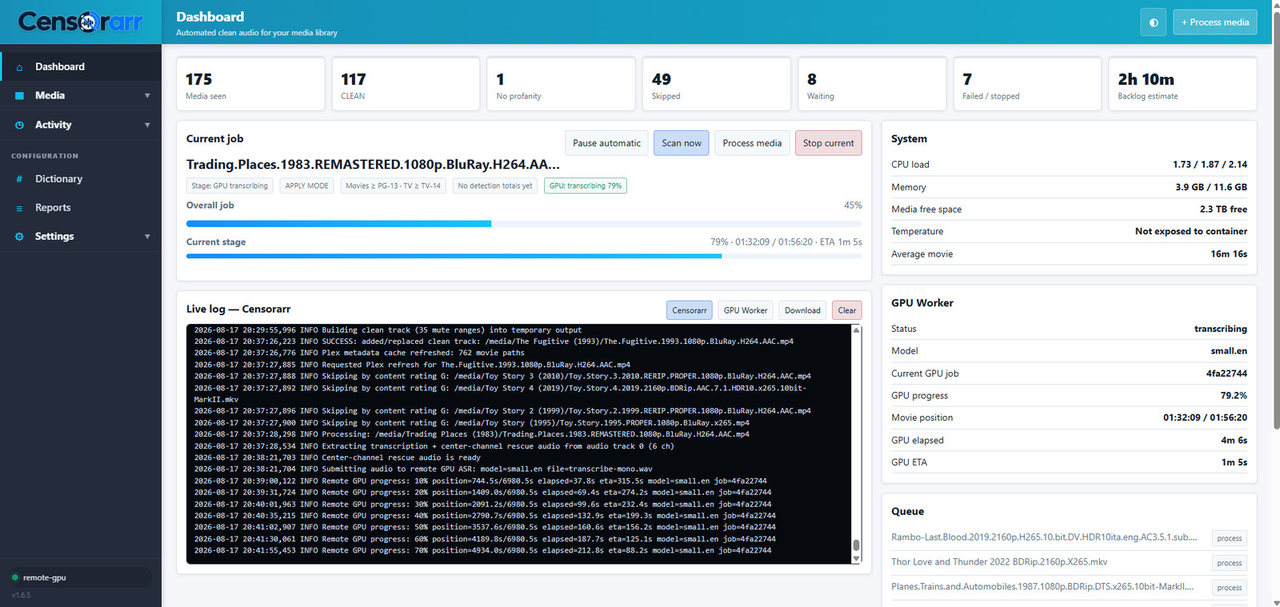
Task: Open the Media menu item
Action: pos(80,96)
